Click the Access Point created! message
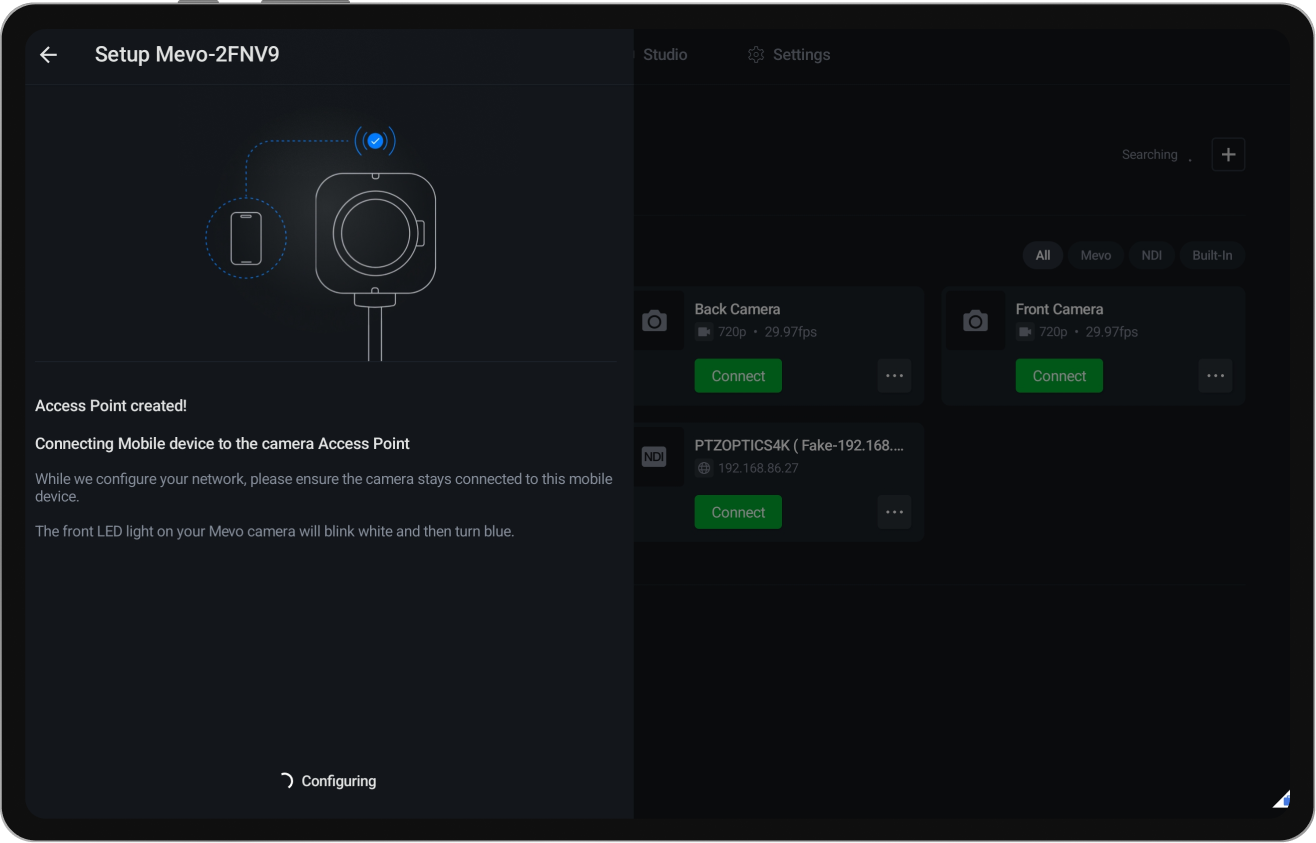The image size is (1316, 843). pos(111,406)
